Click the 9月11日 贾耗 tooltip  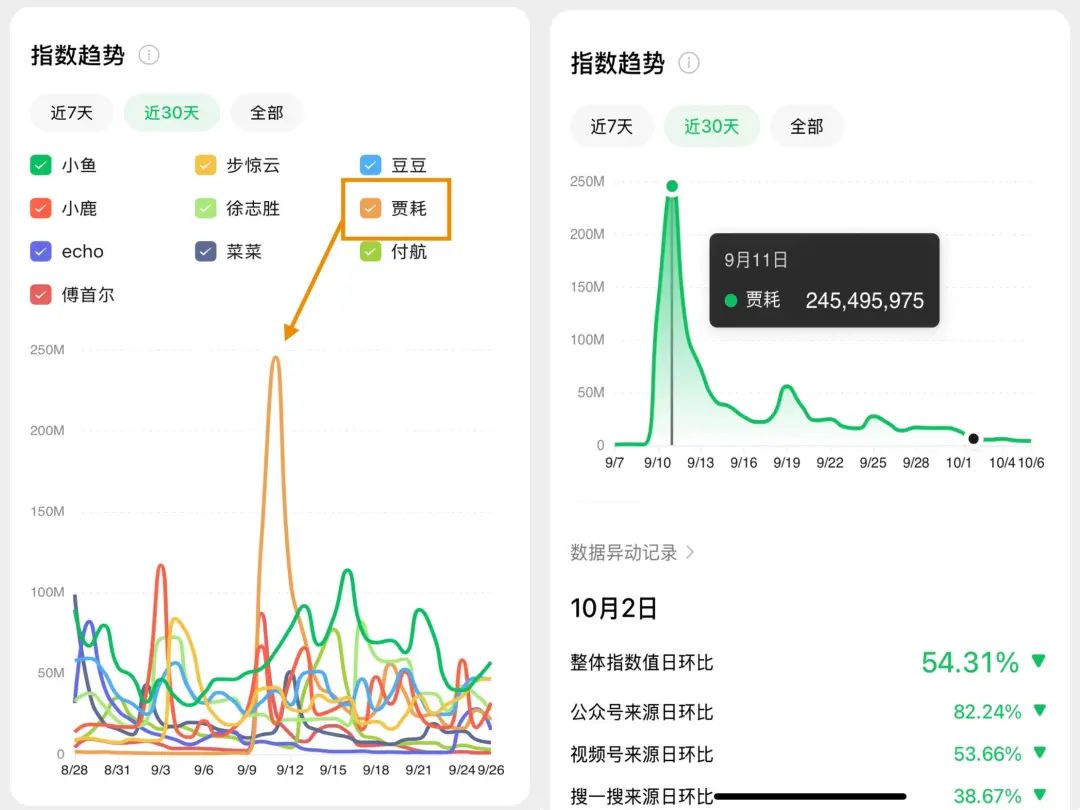(x=824, y=280)
